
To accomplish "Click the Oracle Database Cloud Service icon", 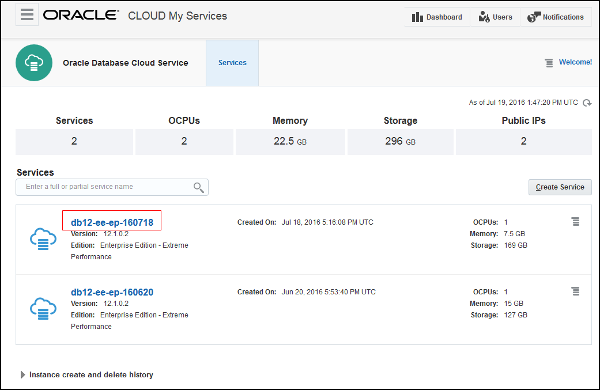I will coord(34,63).
